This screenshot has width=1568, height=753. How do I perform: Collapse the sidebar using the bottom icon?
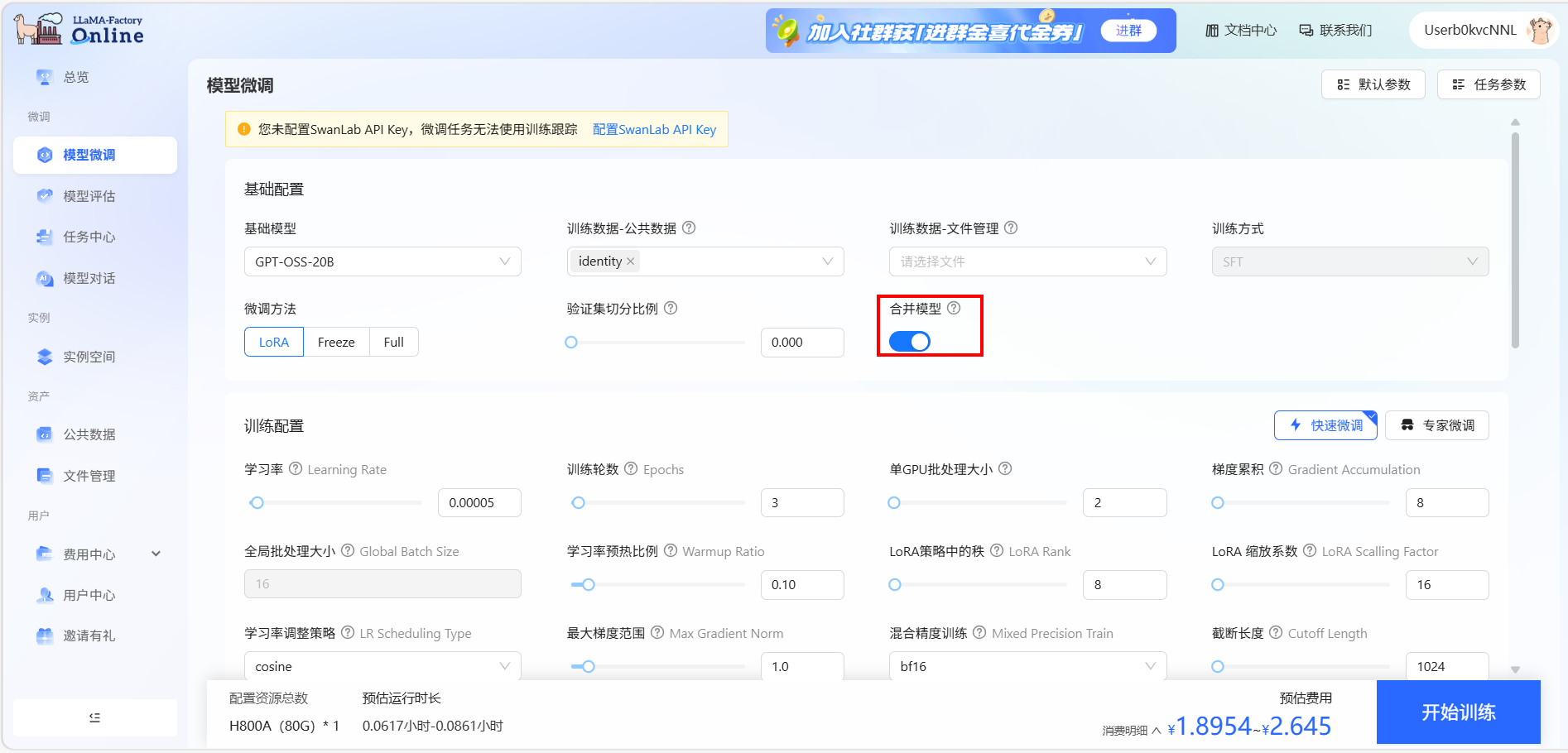point(95,717)
